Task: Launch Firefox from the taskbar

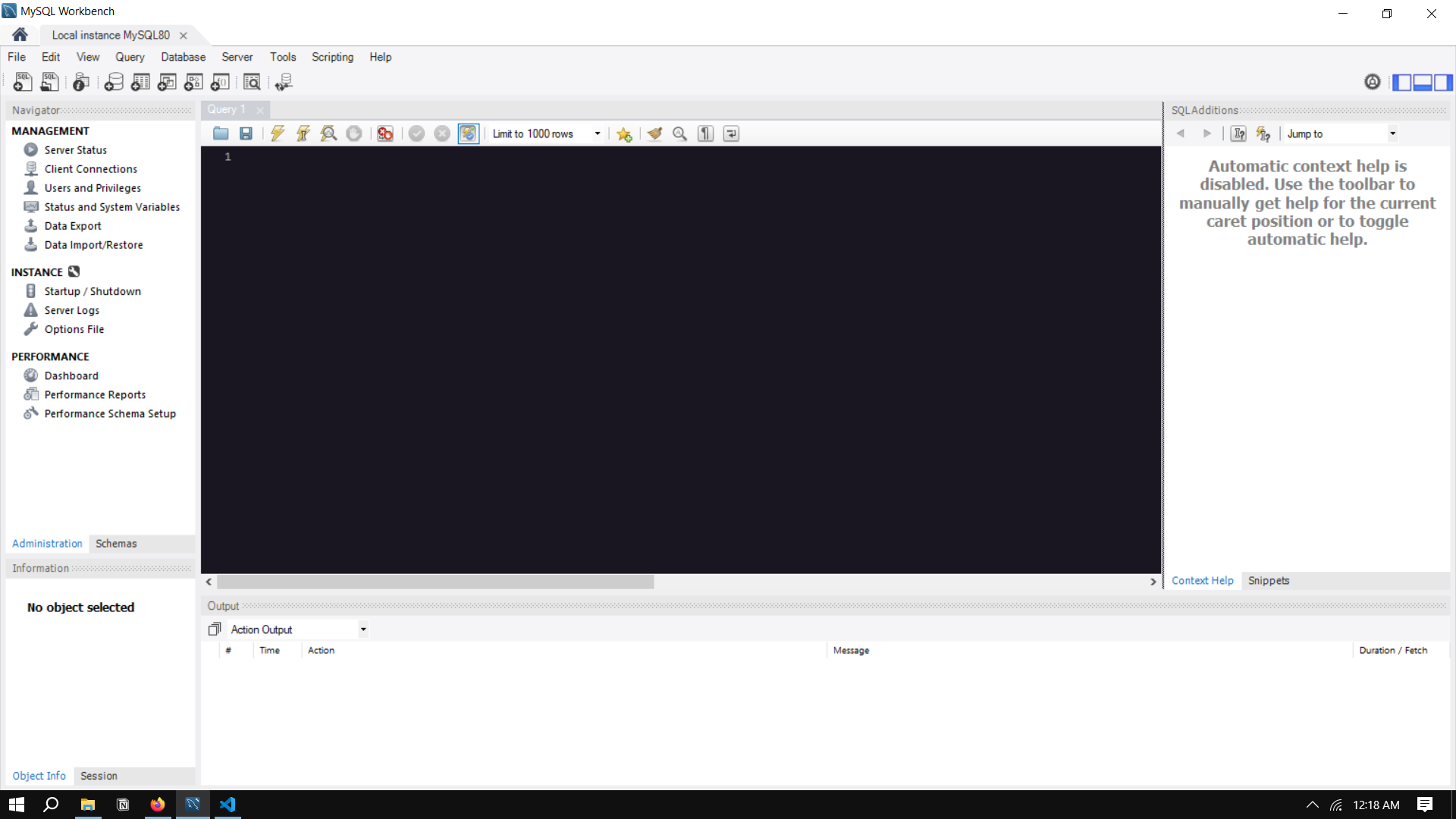Action: (x=157, y=805)
